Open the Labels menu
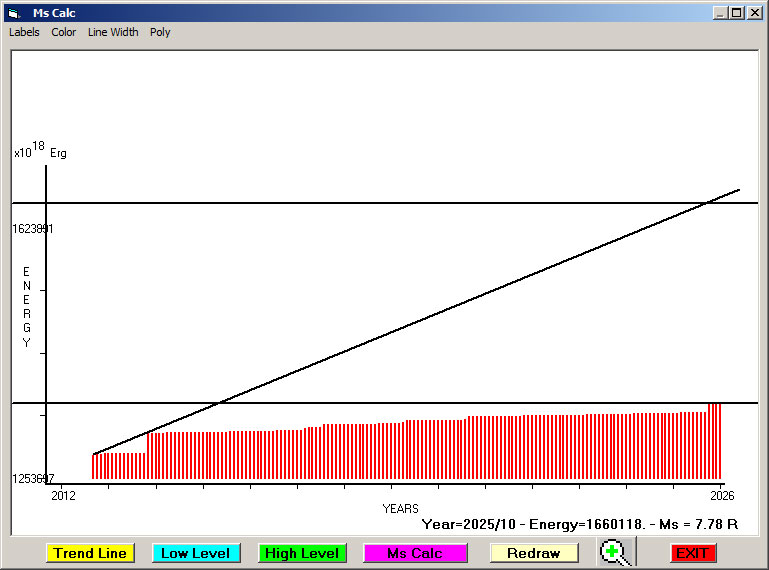Image resolution: width=769 pixels, height=570 pixels. click(24, 32)
